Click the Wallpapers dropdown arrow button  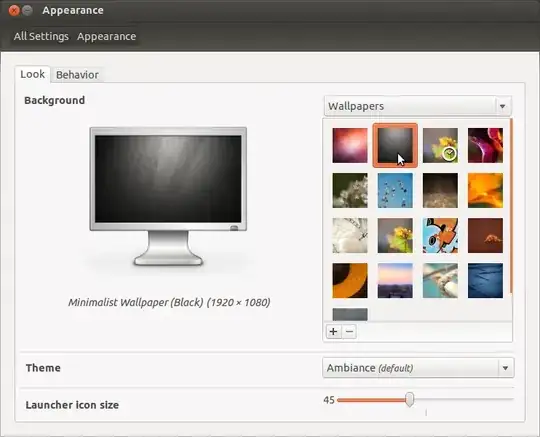tap(503, 106)
